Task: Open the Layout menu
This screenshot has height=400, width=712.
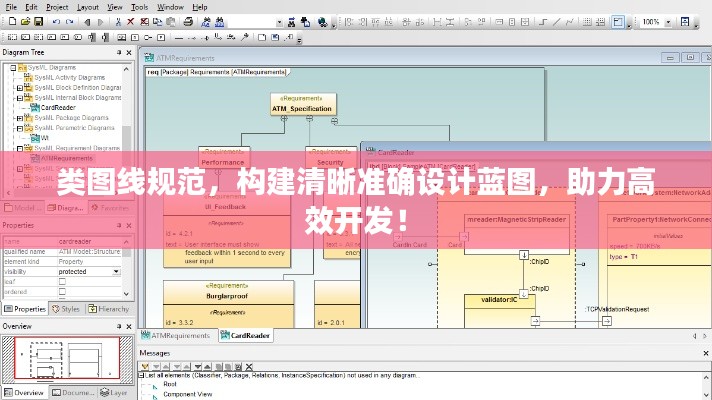Action: point(88,6)
